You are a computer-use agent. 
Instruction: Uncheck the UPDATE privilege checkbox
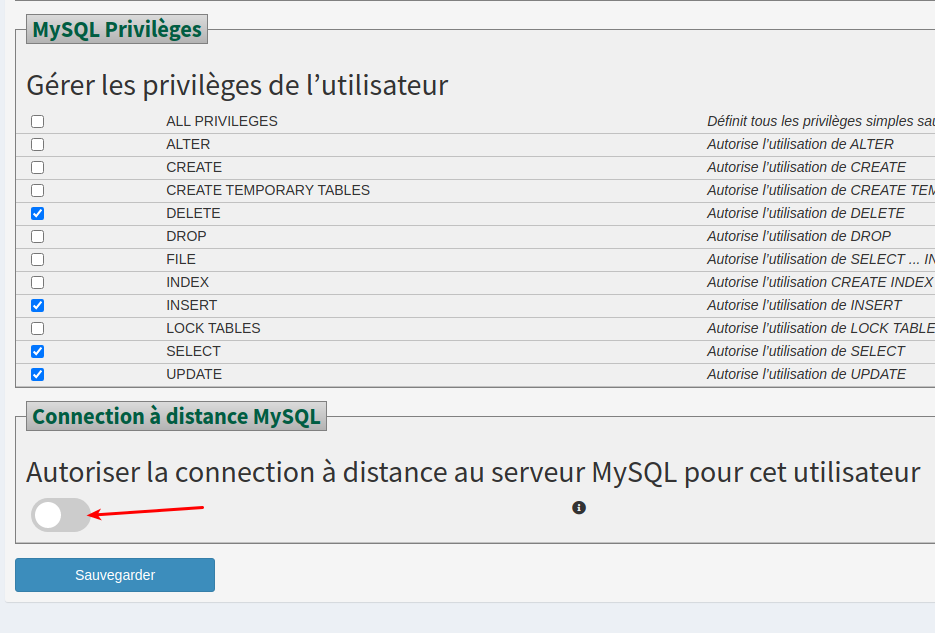pos(38,375)
